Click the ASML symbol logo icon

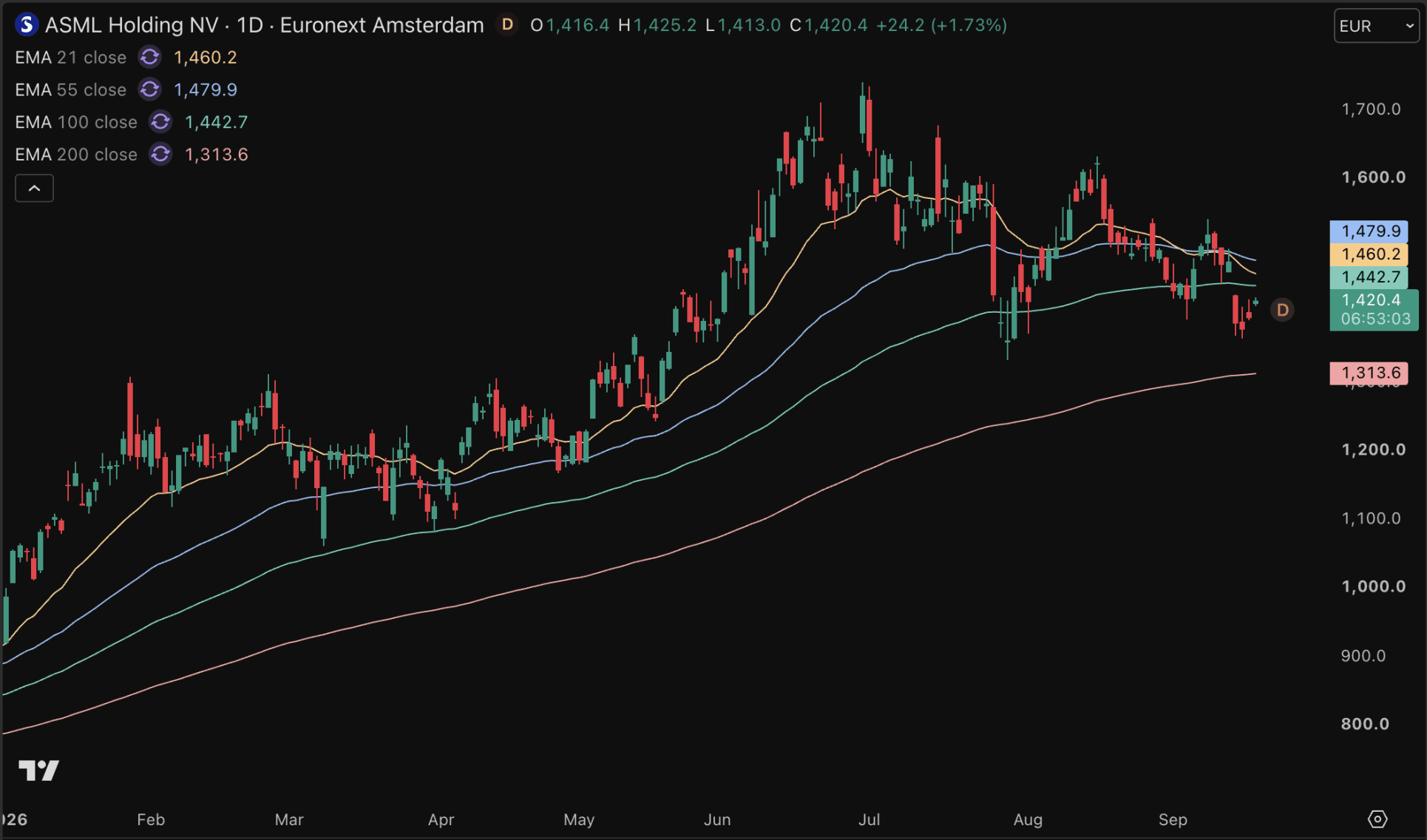[27, 25]
